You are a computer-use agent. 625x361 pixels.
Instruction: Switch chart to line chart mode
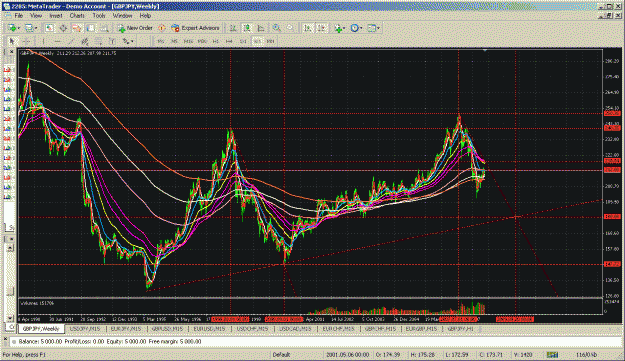coord(261,28)
